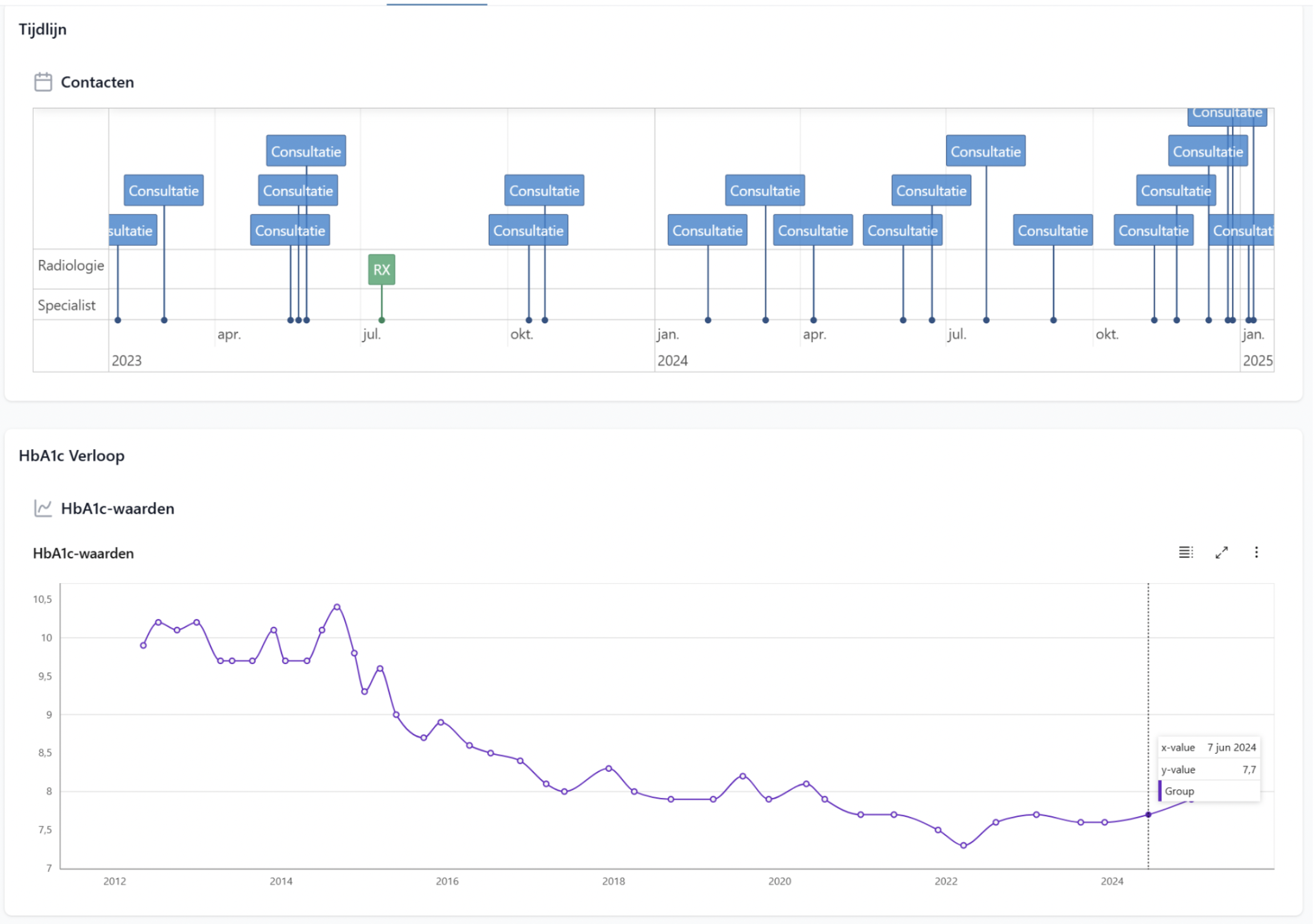The image size is (1315, 924).
Task: Select the Consultatie box in April 2024
Action: (813, 230)
